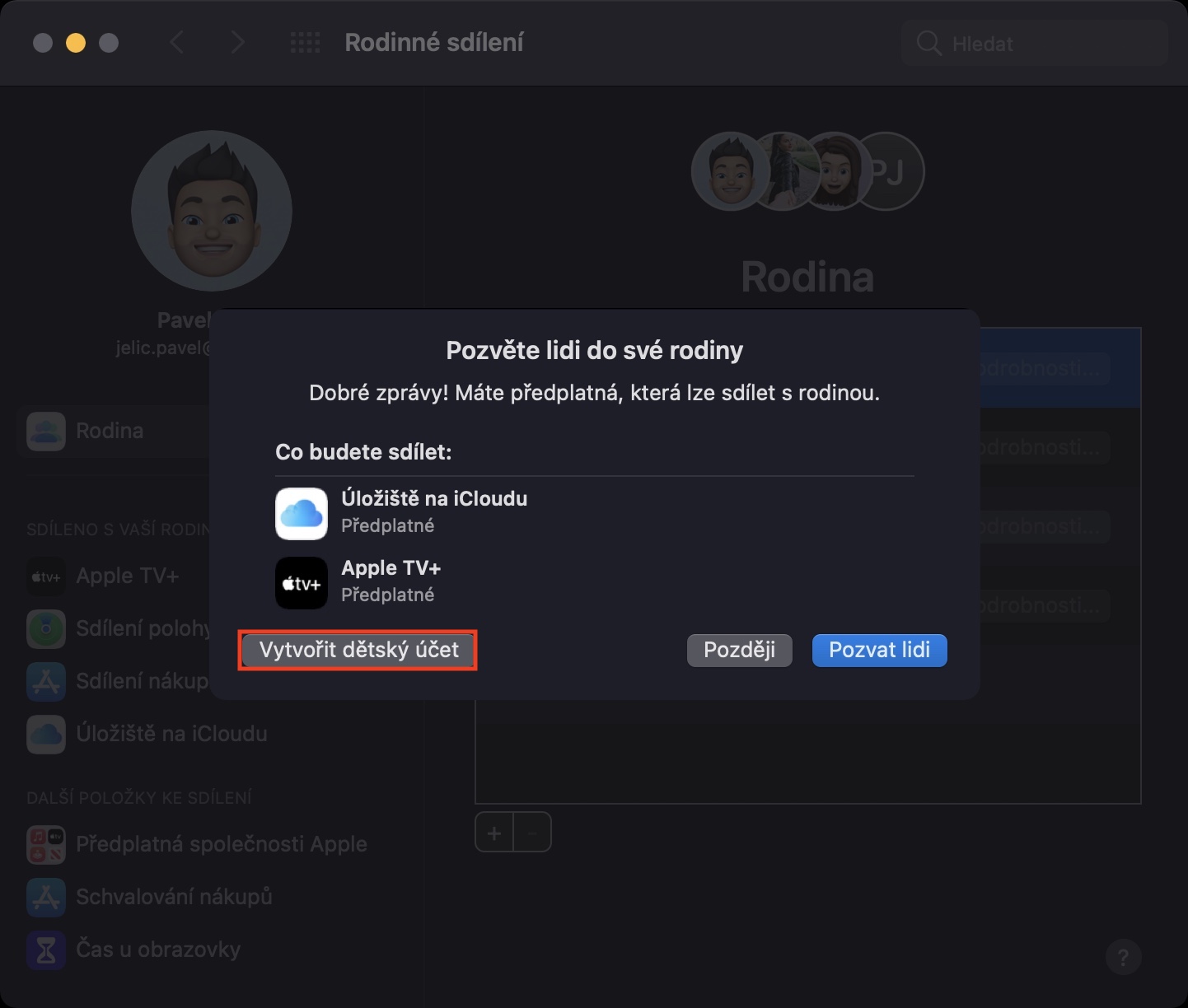
Task: Click the plus button to add member
Action: tap(494, 833)
